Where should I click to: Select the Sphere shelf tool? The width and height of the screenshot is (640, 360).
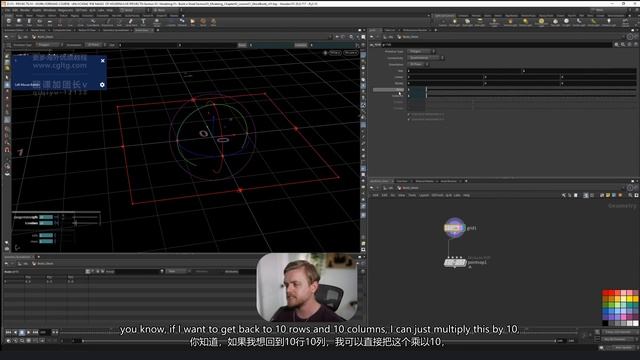(x=19, y=22)
